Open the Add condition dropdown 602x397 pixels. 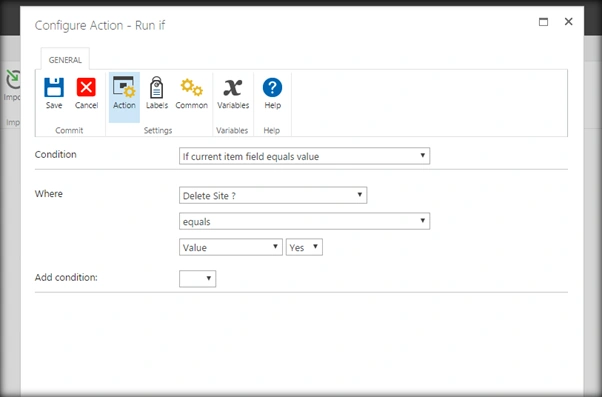pos(197,279)
